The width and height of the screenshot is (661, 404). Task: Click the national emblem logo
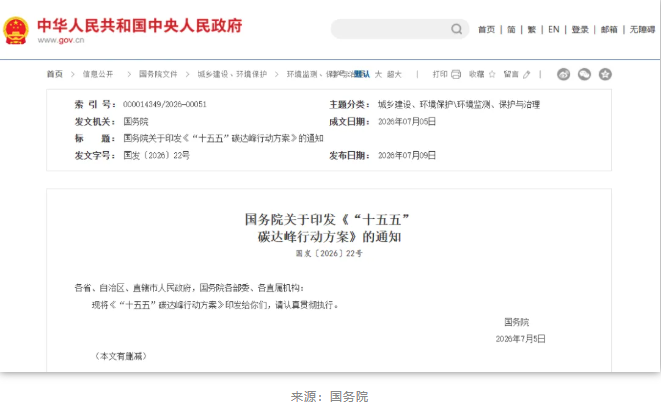point(16,30)
